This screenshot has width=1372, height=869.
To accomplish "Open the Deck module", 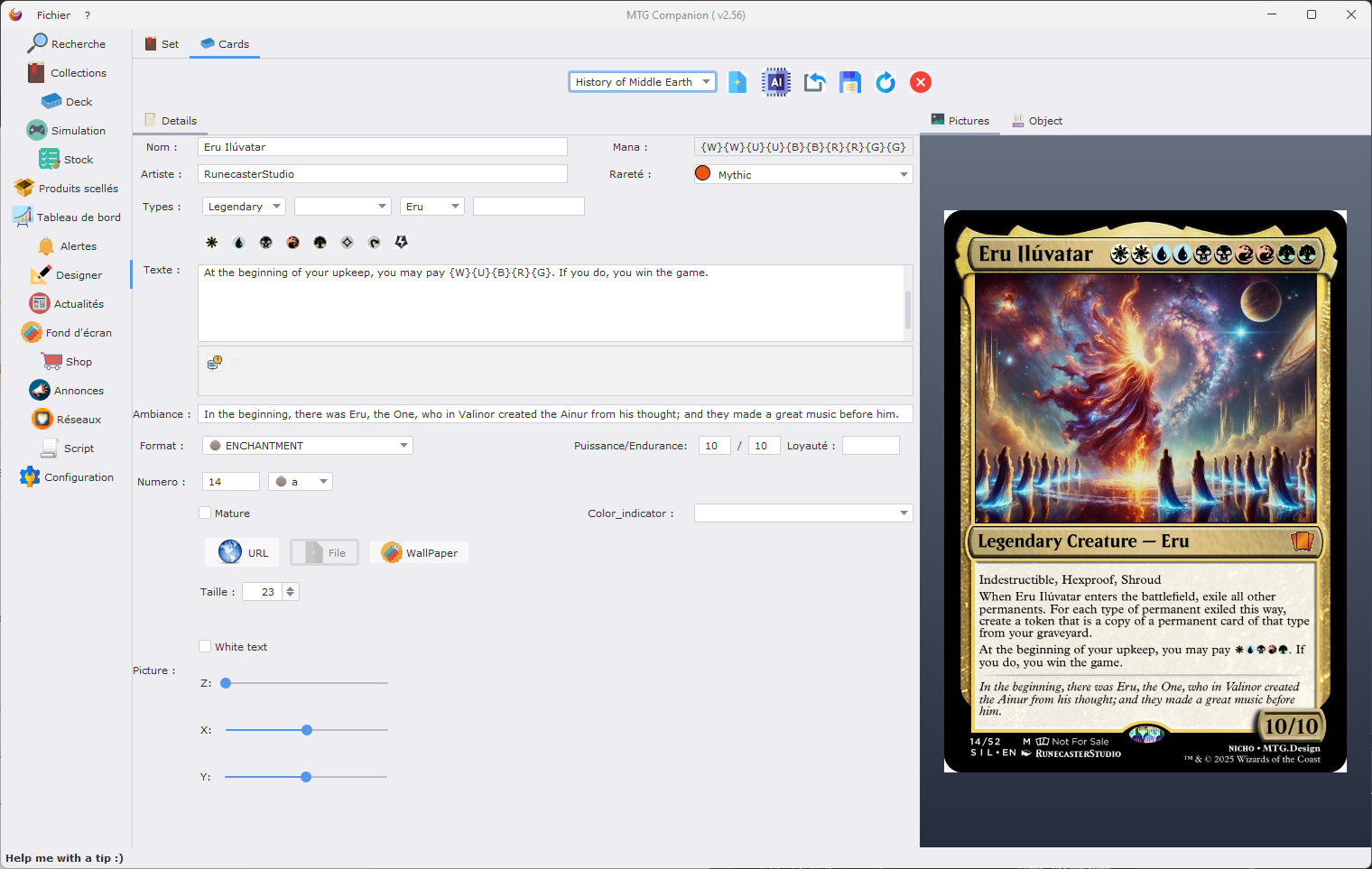I will 67,101.
